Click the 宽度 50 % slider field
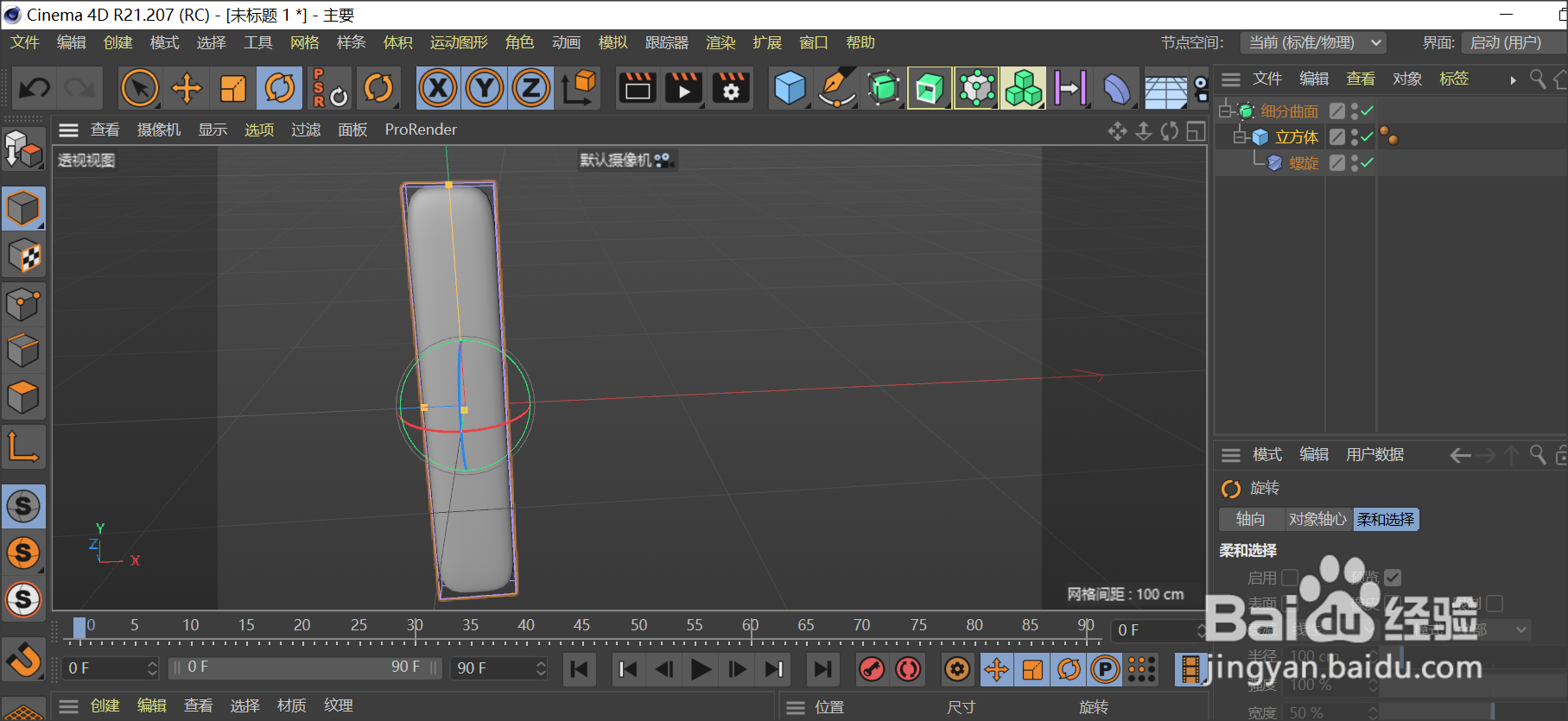Viewport: 1568px width, 721px height. (1330, 712)
